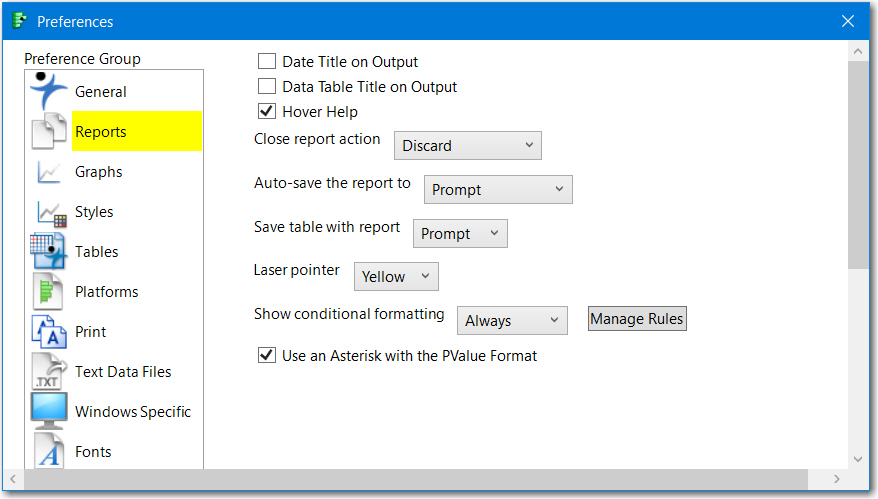Select the Windows Specific preference group

pyautogui.click(x=132, y=412)
